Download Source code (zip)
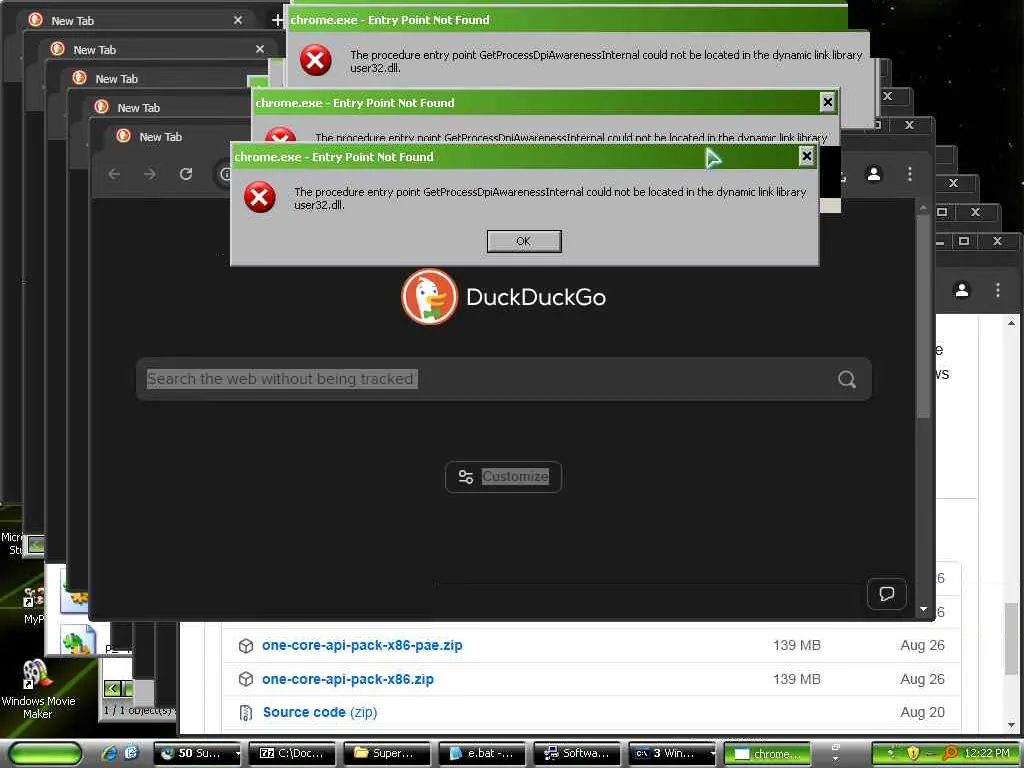The image size is (1024, 768). click(x=320, y=712)
